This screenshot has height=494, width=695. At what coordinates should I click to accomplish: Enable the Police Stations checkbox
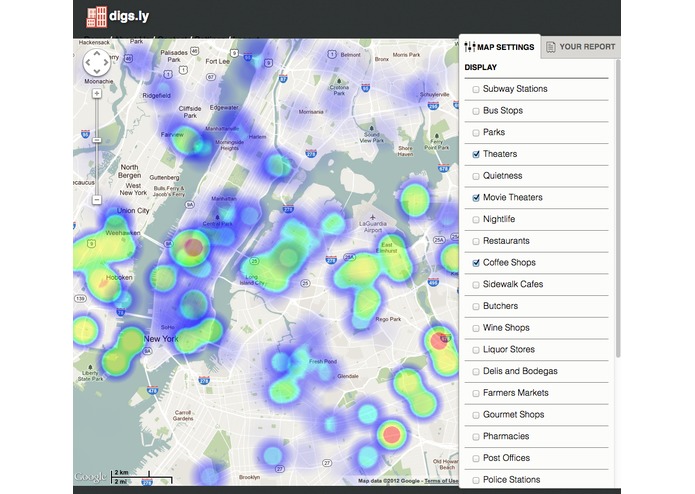click(476, 480)
